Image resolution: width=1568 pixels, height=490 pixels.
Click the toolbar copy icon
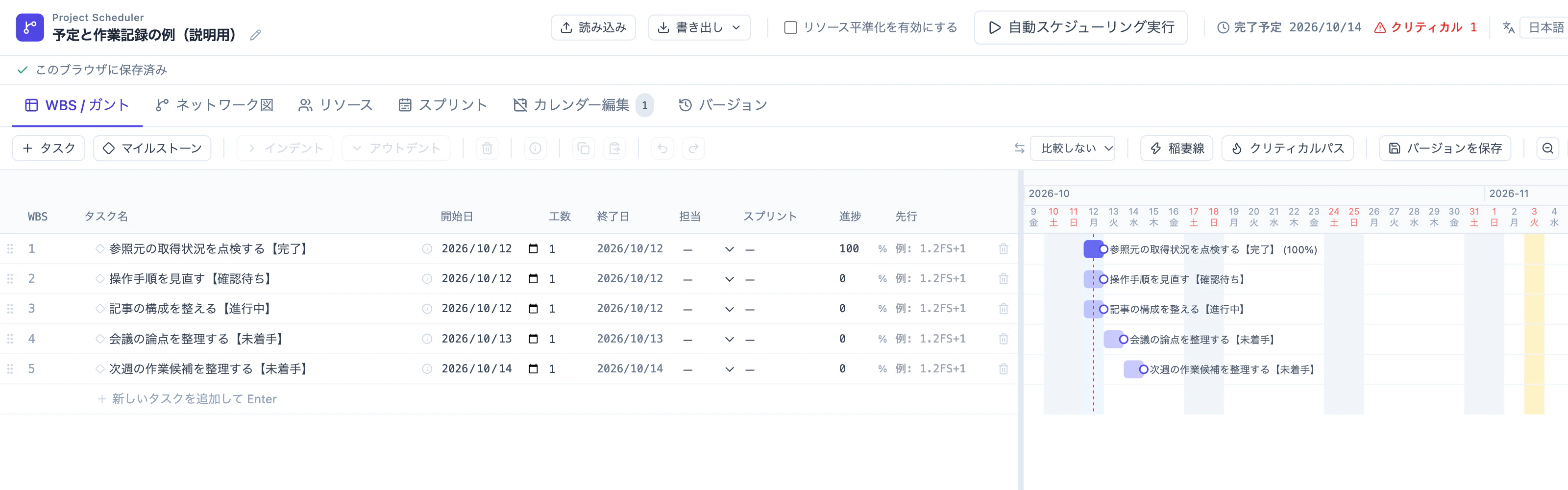point(583,148)
